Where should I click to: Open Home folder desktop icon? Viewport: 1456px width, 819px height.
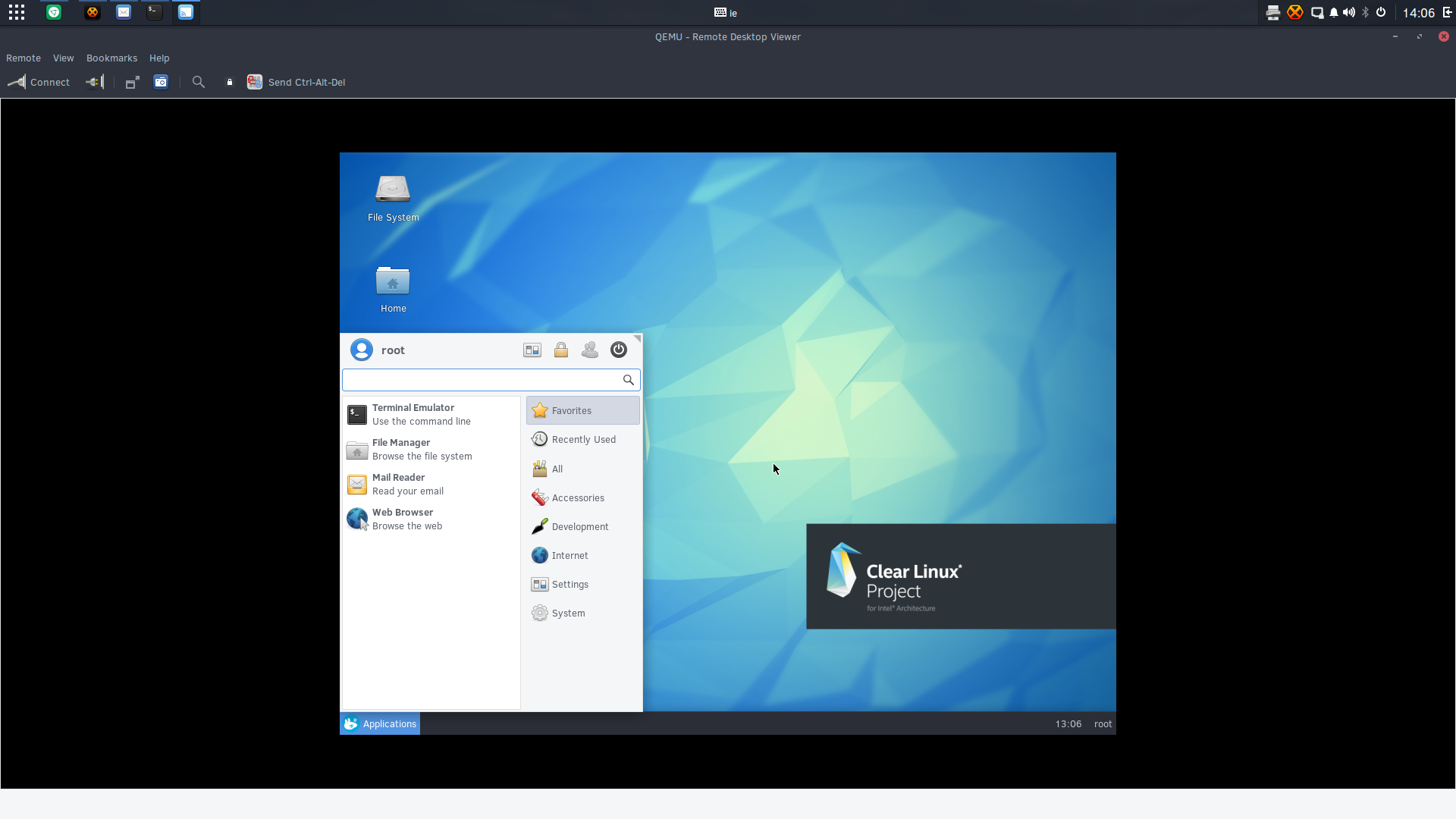tap(393, 290)
